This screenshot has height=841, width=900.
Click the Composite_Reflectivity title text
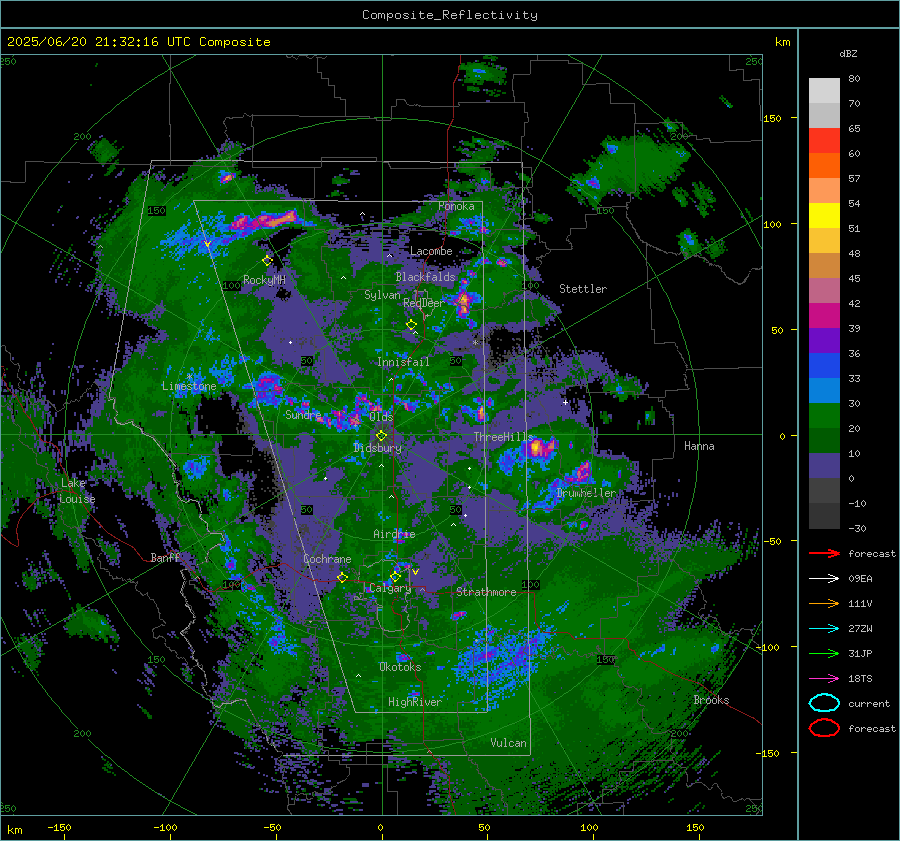(x=450, y=15)
